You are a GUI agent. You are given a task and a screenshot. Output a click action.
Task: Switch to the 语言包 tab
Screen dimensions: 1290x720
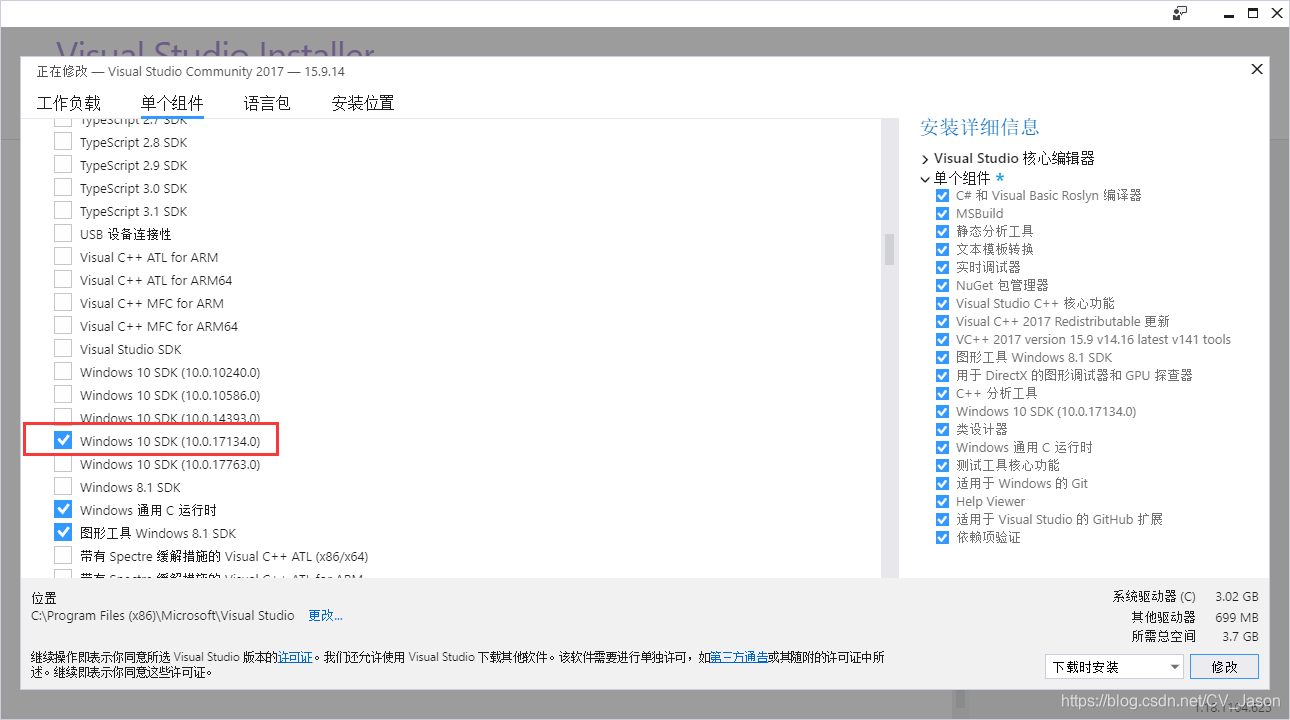point(267,103)
